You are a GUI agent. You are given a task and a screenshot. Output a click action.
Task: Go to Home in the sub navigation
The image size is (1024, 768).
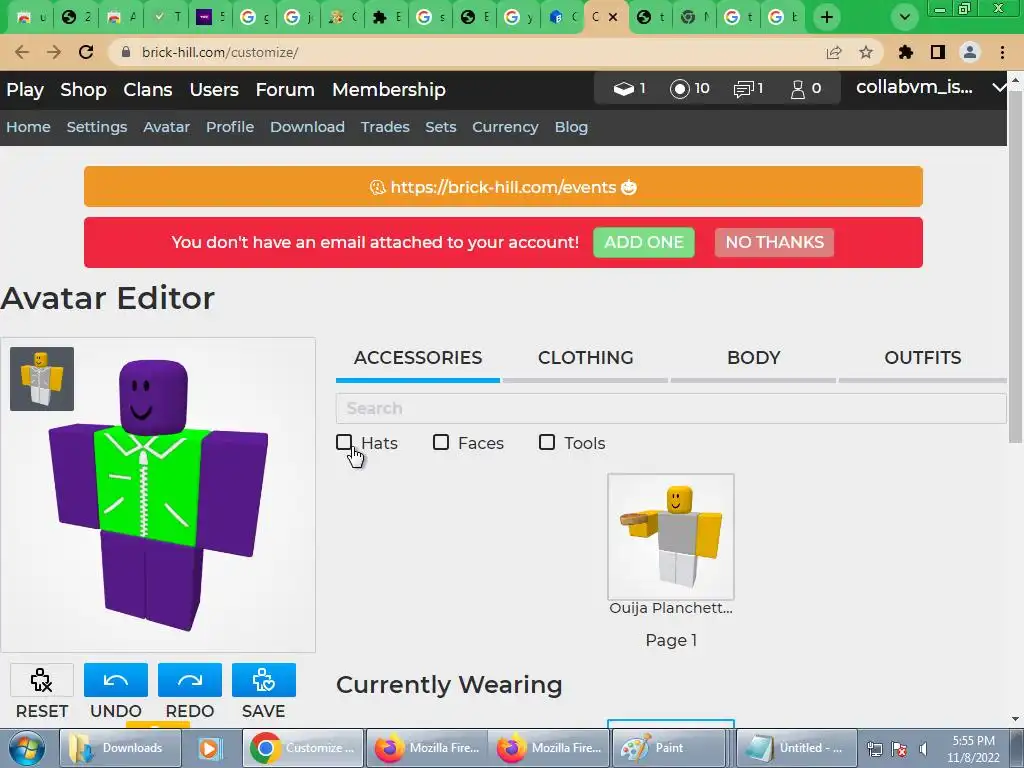[28, 127]
